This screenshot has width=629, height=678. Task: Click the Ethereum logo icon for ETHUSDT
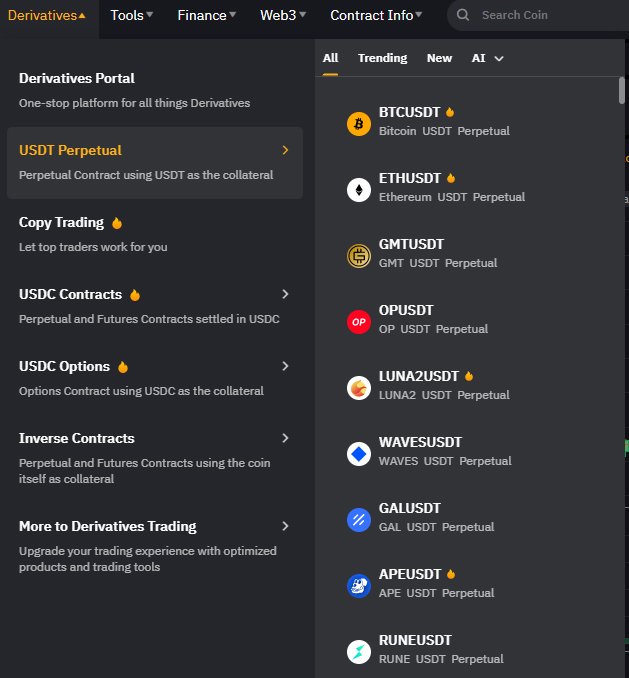(x=359, y=190)
